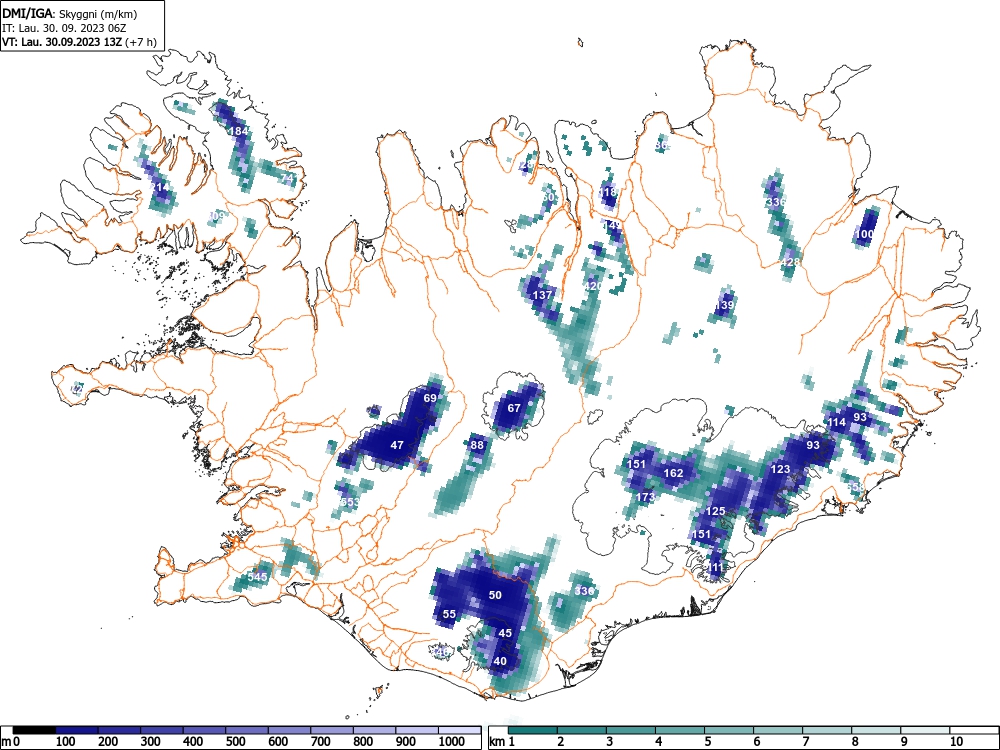Click the 5–6 km teal legend swatch
Image resolution: width=1000 pixels, height=750 pixels.
729,730
